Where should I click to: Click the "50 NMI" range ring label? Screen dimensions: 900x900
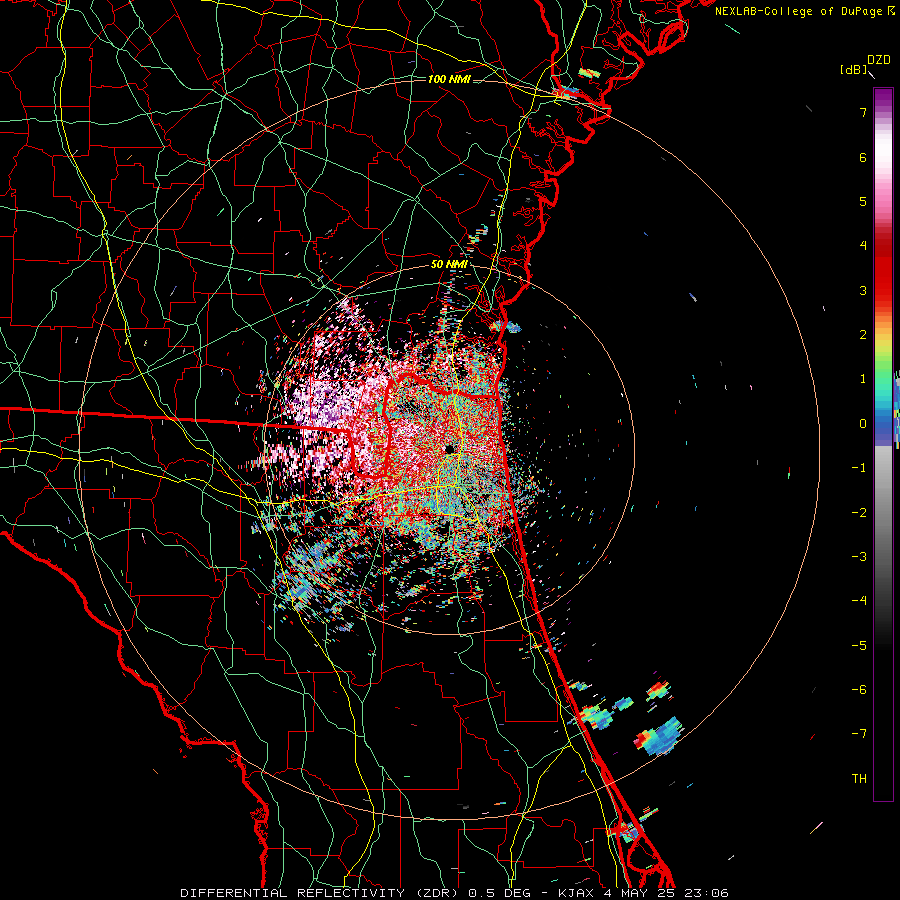(x=449, y=264)
